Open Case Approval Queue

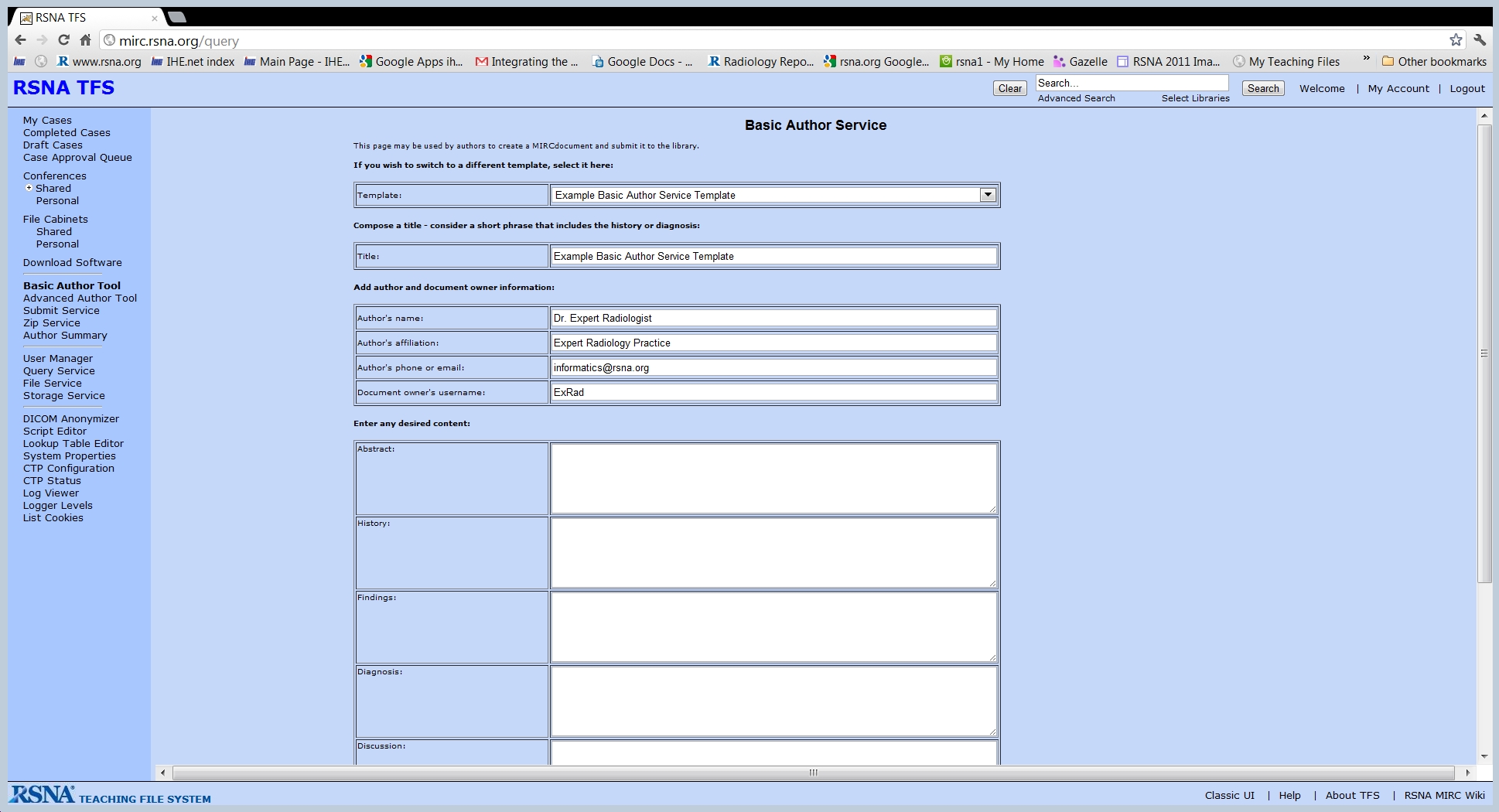point(77,158)
